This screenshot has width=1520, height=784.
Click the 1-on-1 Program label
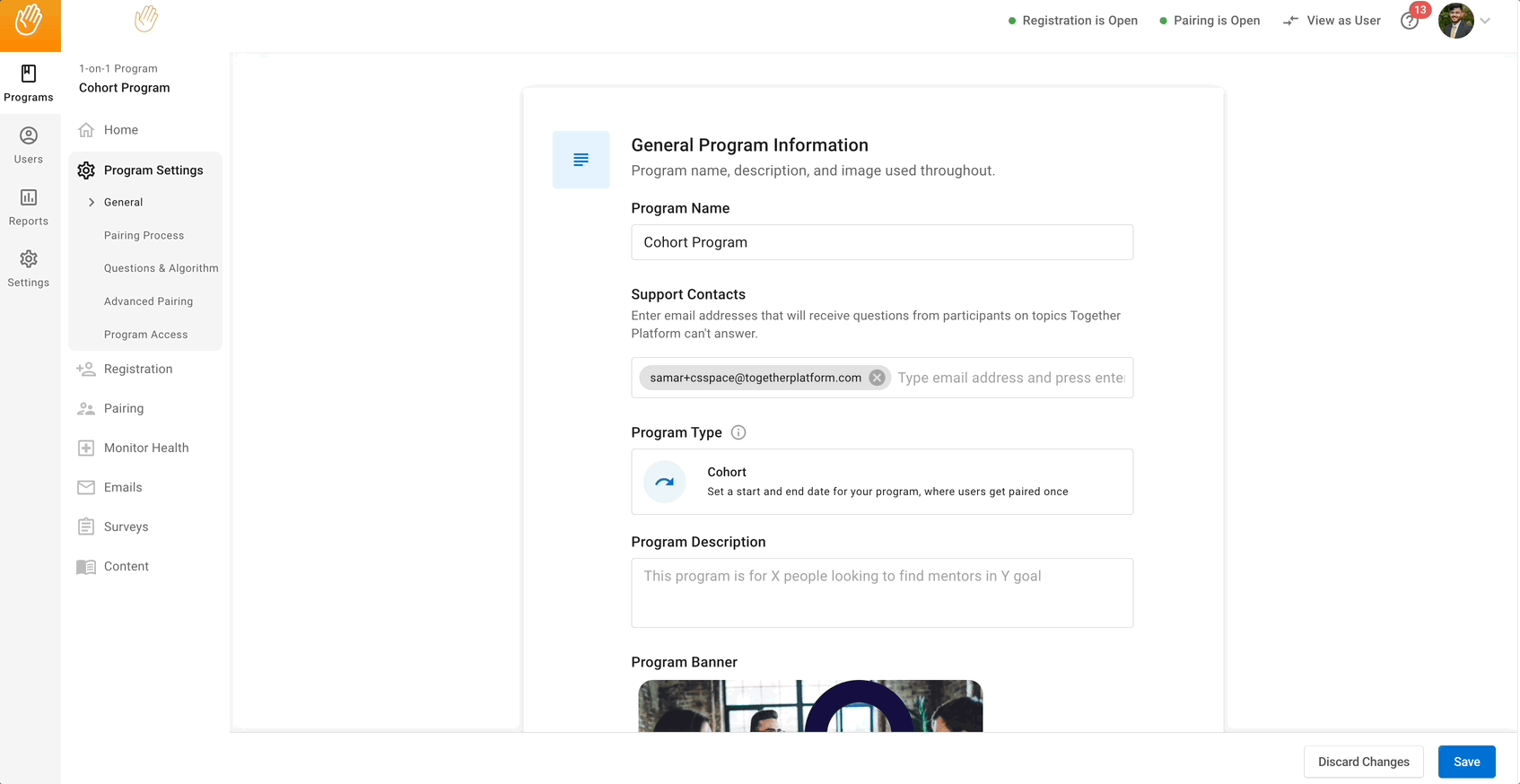pyautogui.click(x=118, y=68)
